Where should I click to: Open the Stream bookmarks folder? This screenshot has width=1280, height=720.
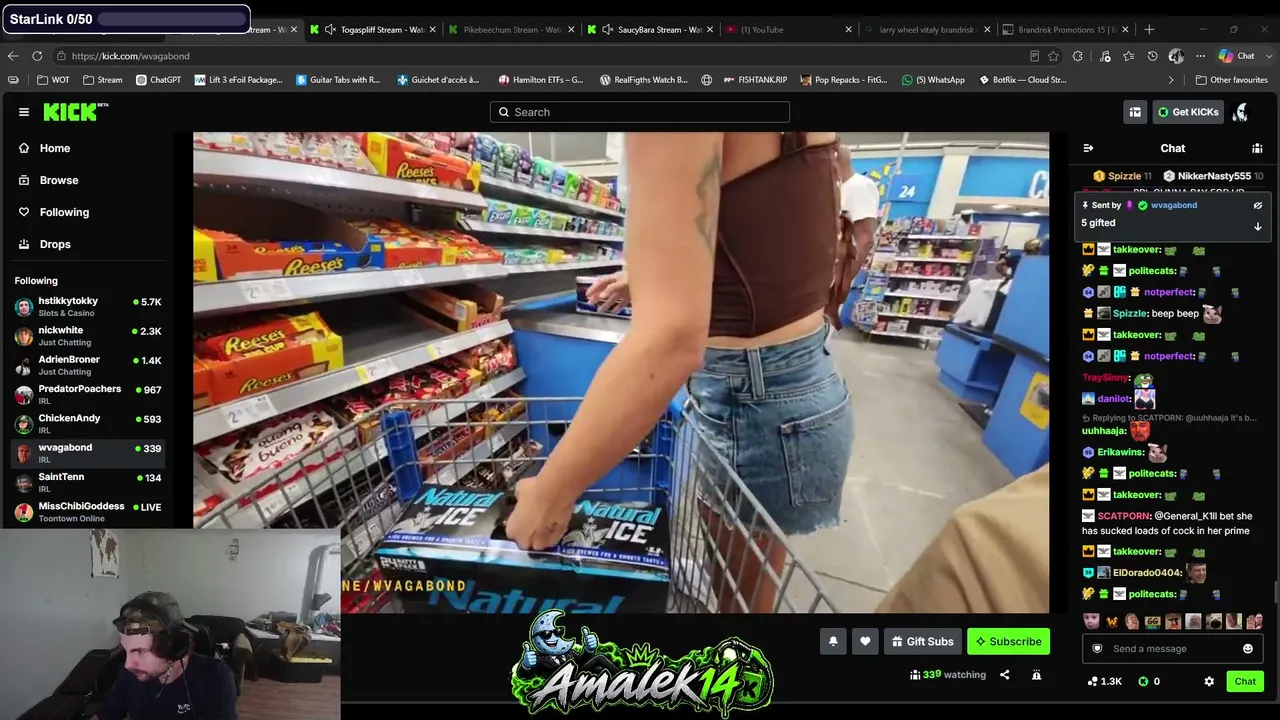[102, 80]
